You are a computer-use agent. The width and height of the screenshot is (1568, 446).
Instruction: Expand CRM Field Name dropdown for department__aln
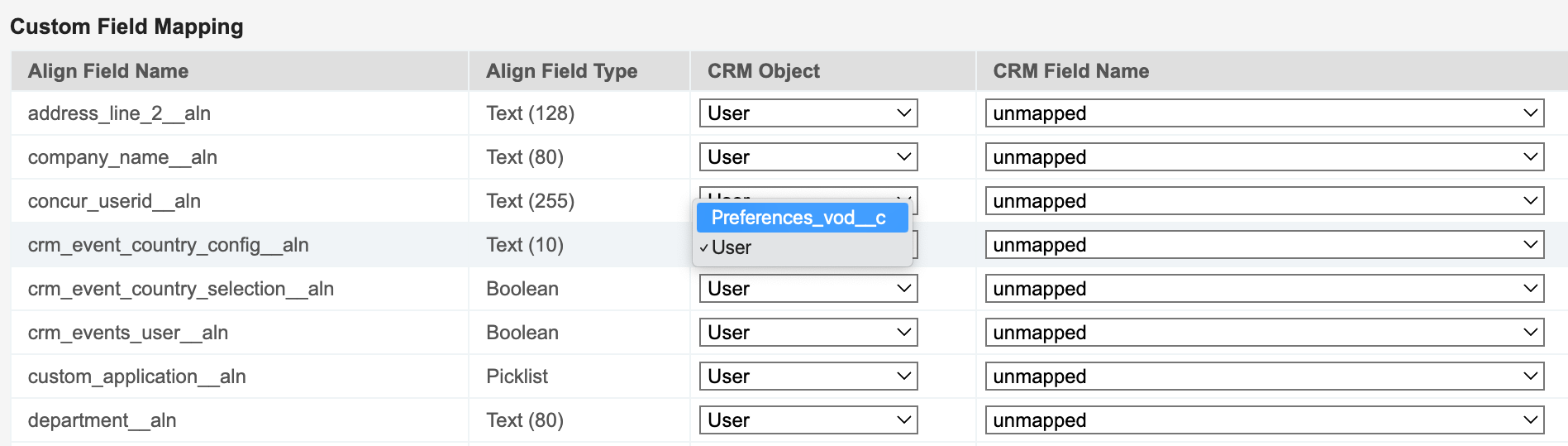tap(1264, 420)
